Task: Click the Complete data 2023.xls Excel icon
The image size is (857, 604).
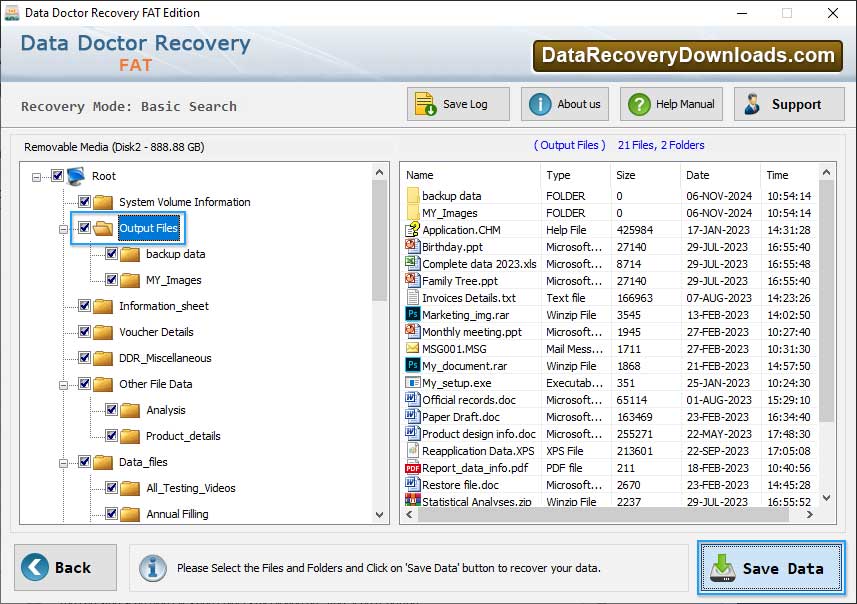Action: pos(413,263)
